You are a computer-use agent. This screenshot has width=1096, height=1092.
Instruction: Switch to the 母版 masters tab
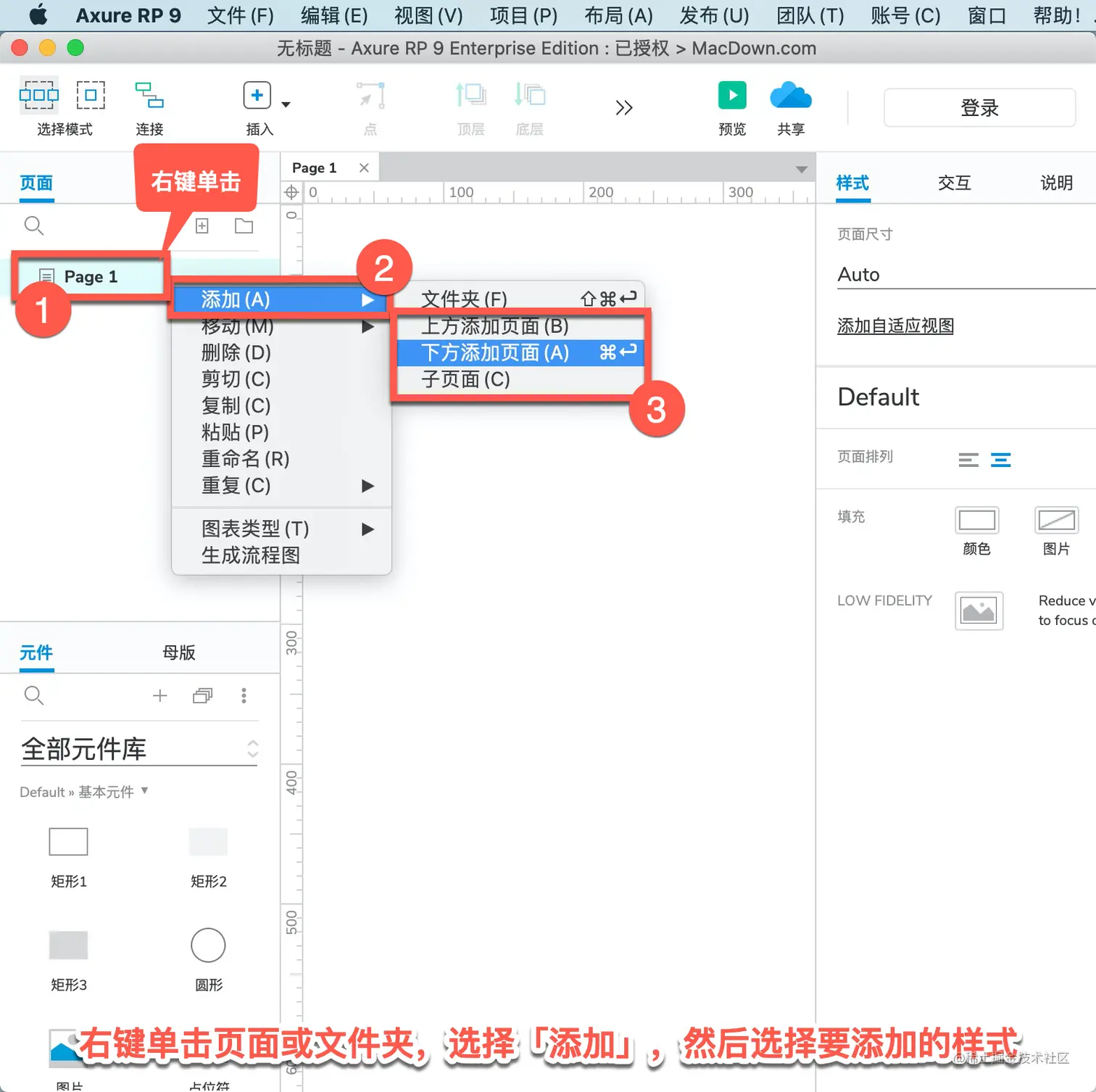point(179,653)
